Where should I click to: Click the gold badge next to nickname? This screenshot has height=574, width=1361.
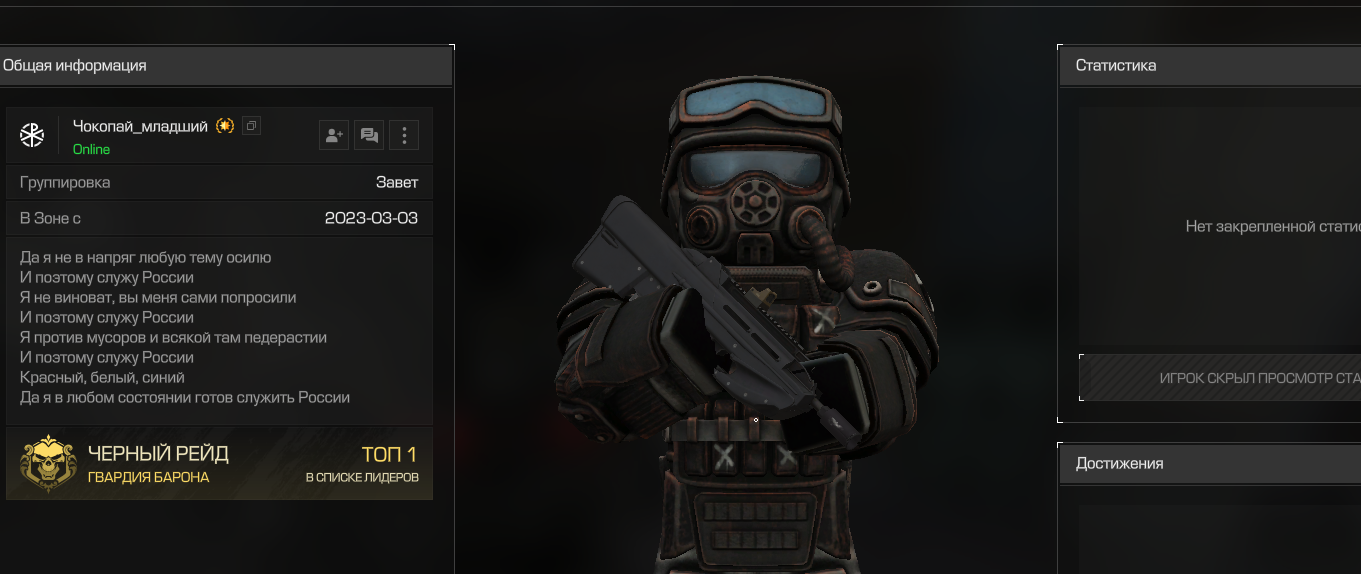pos(225,126)
